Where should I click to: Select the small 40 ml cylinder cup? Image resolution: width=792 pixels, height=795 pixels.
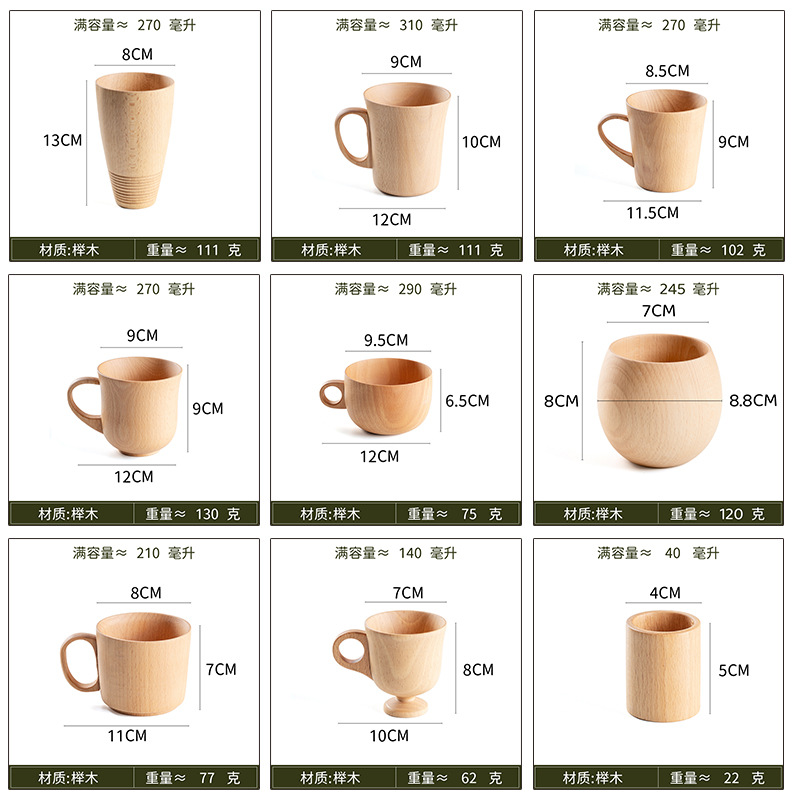663,666
